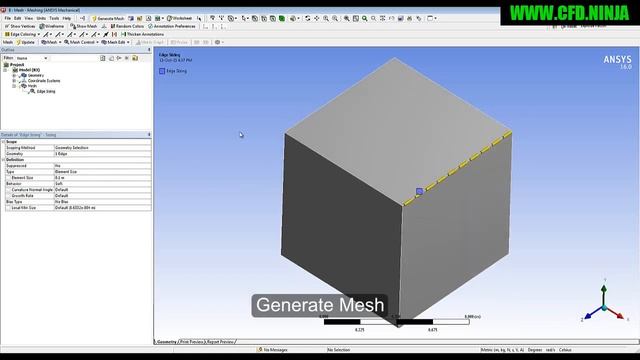
Task: Click the blue Edge Sizing annotation marker on cube
Action: point(419,191)
